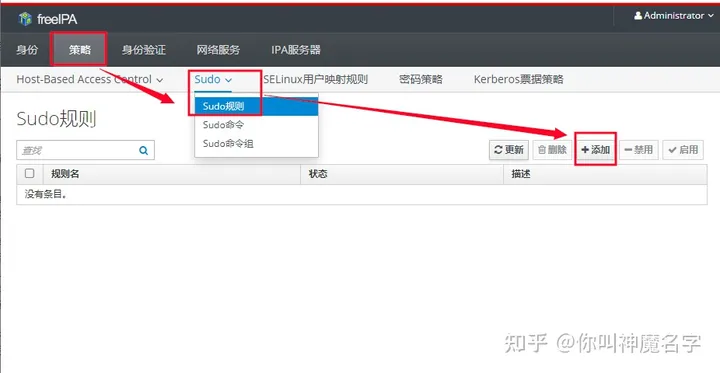
Task: Click the 删除 trash button
Action: point(552,150)
